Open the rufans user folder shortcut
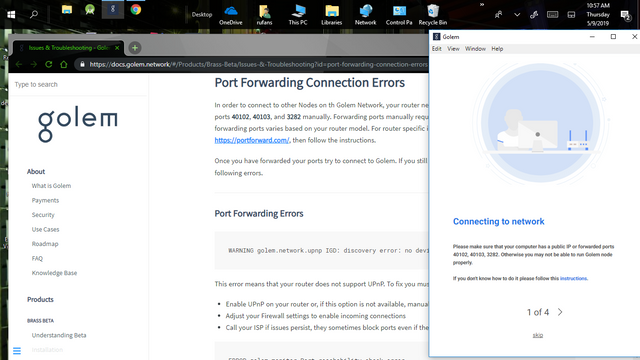 (x=264, y=15)
